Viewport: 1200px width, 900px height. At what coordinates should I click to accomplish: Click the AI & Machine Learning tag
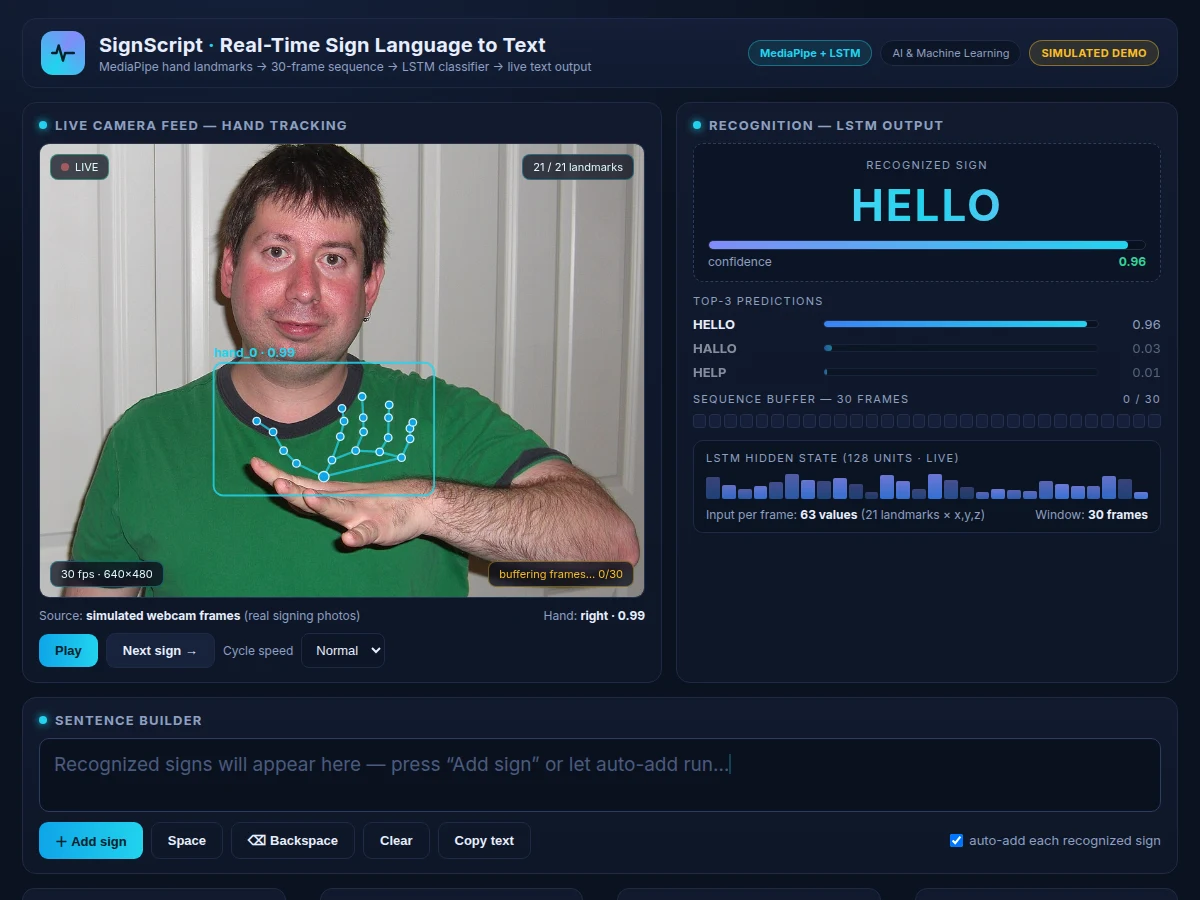click(950, 53)
